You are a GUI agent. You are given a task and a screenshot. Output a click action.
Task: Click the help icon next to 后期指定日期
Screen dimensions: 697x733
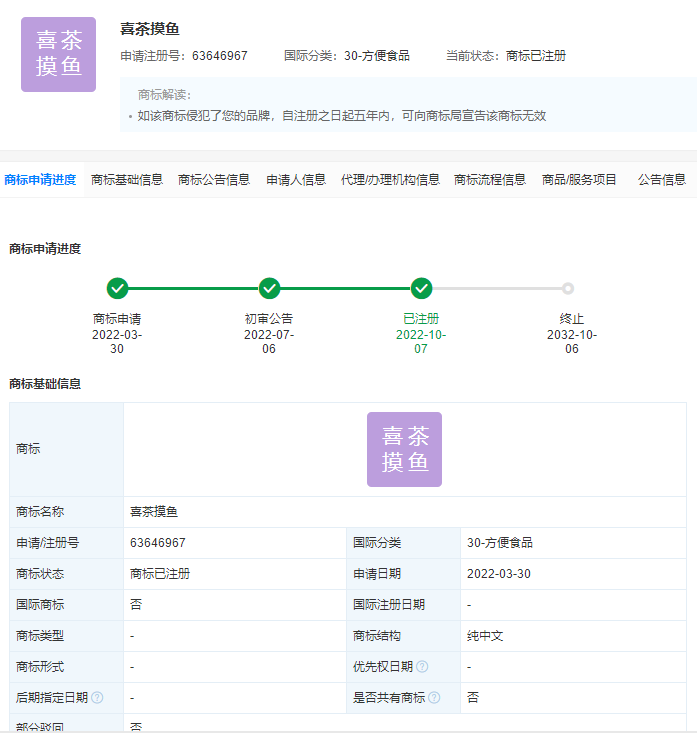pyautogui.click(x=97, y=697)
